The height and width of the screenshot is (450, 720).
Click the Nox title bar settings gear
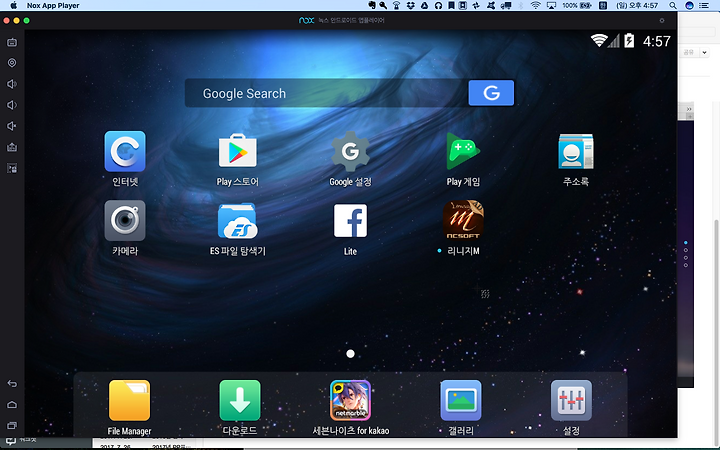(x=662, y=21)
